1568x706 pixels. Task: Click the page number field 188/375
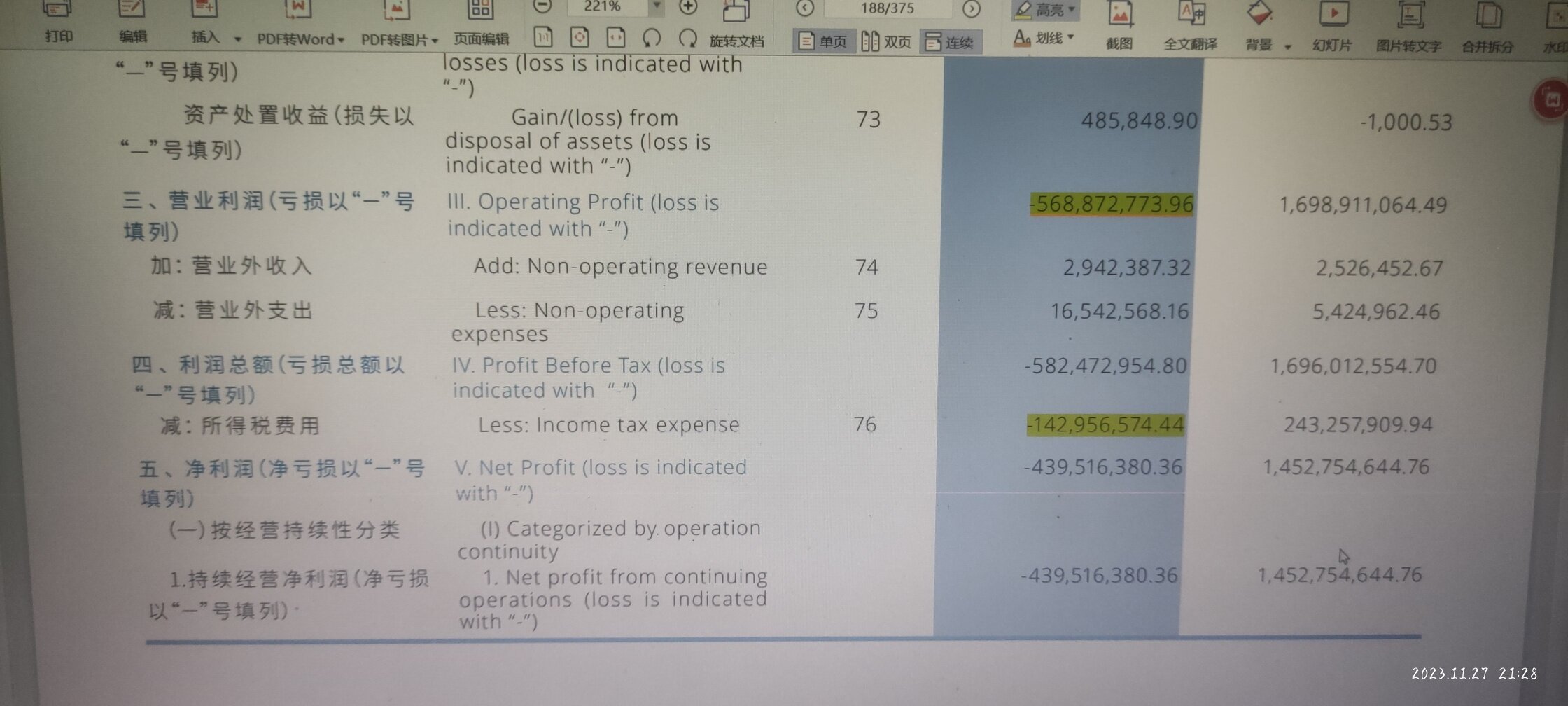(887, 8)
